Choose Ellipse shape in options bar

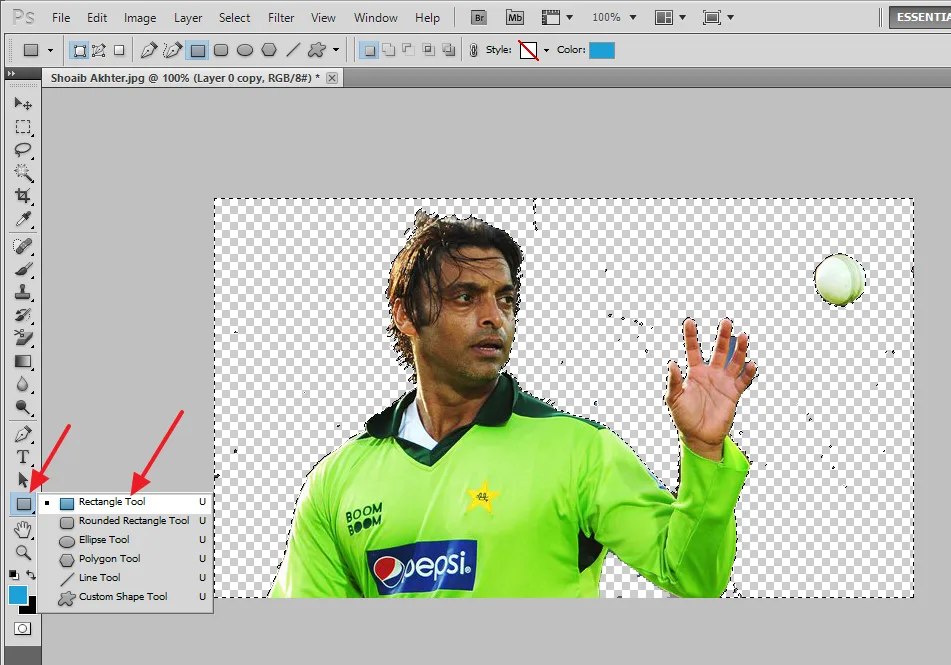point(245,50)
